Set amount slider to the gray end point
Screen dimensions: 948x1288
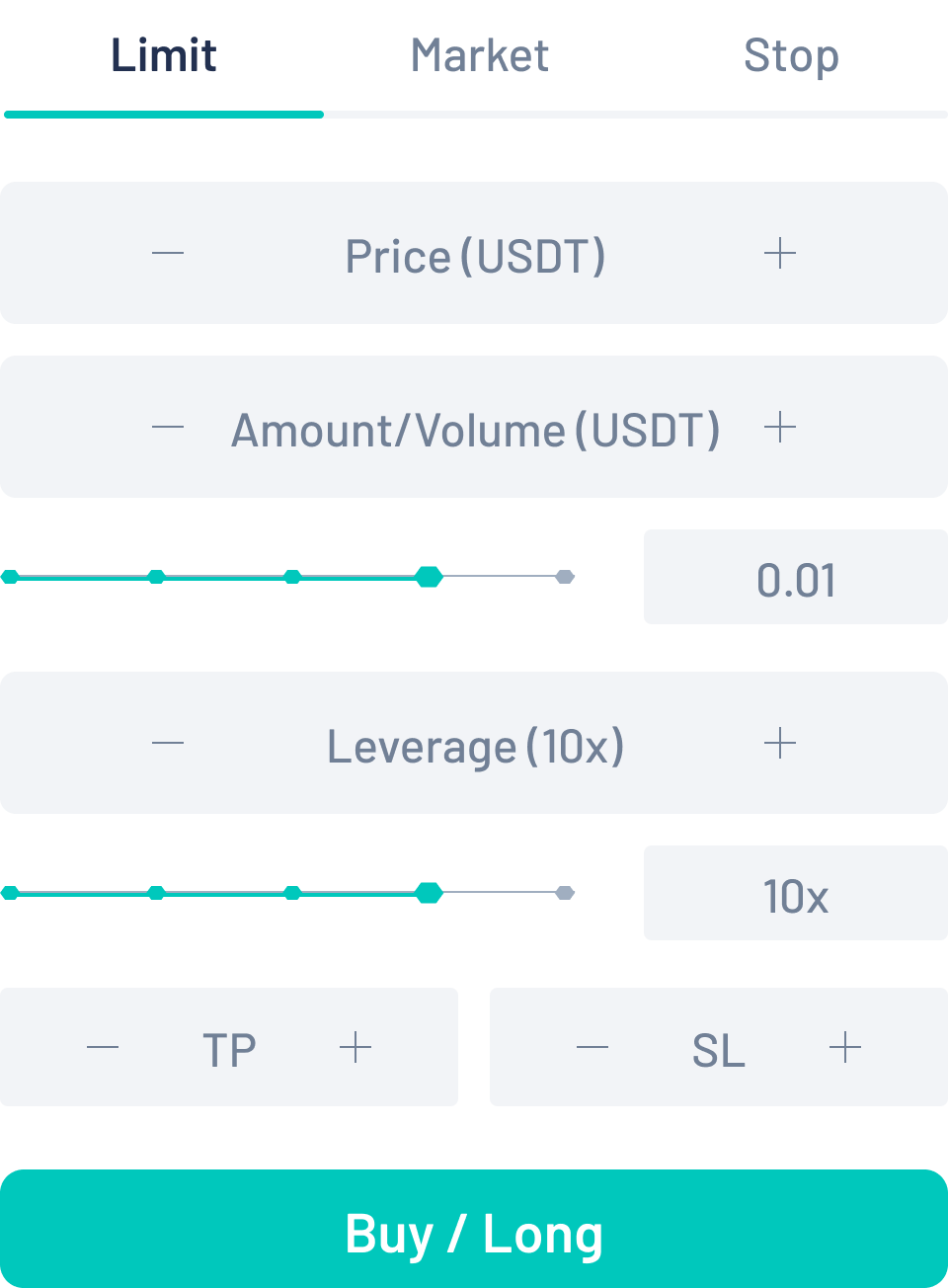[565, 577]
